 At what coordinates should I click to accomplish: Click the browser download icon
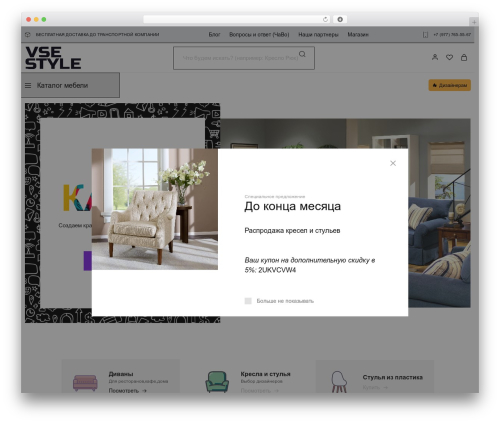pos(340,19)
